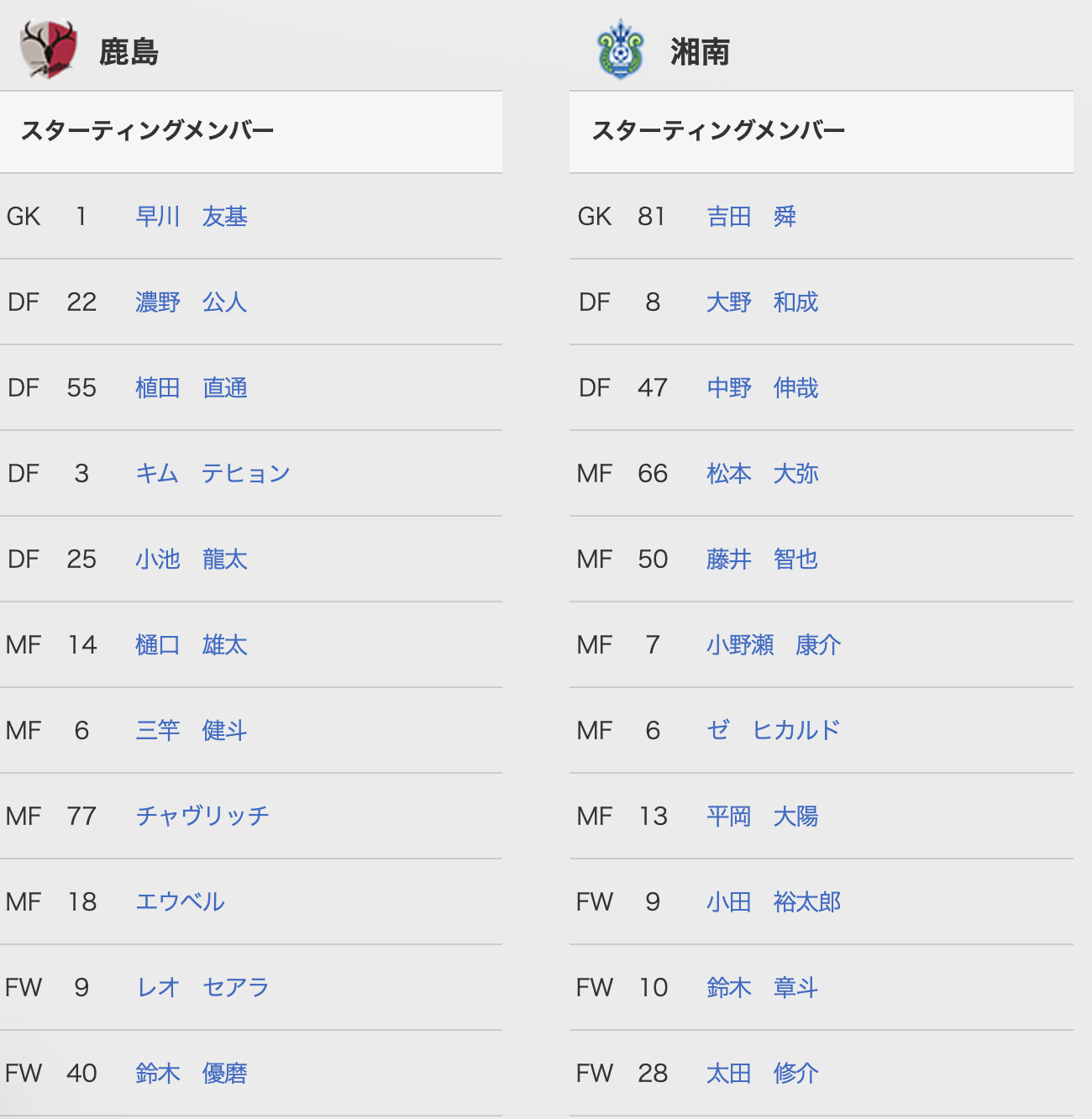Open 太田 修介 player link
The height and width of the screenshot is (1119, 1092).
tap(763, 1074)
